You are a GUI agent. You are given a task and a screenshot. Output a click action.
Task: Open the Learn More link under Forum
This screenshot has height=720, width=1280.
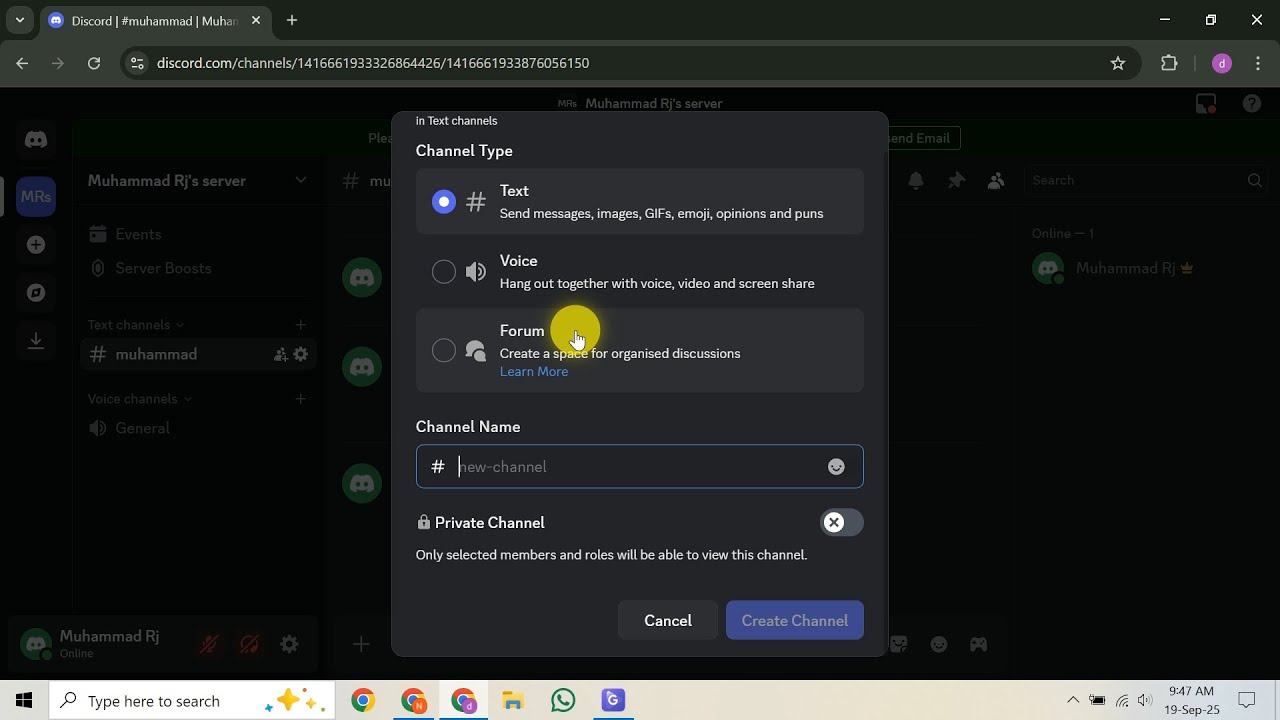point(534,371)
